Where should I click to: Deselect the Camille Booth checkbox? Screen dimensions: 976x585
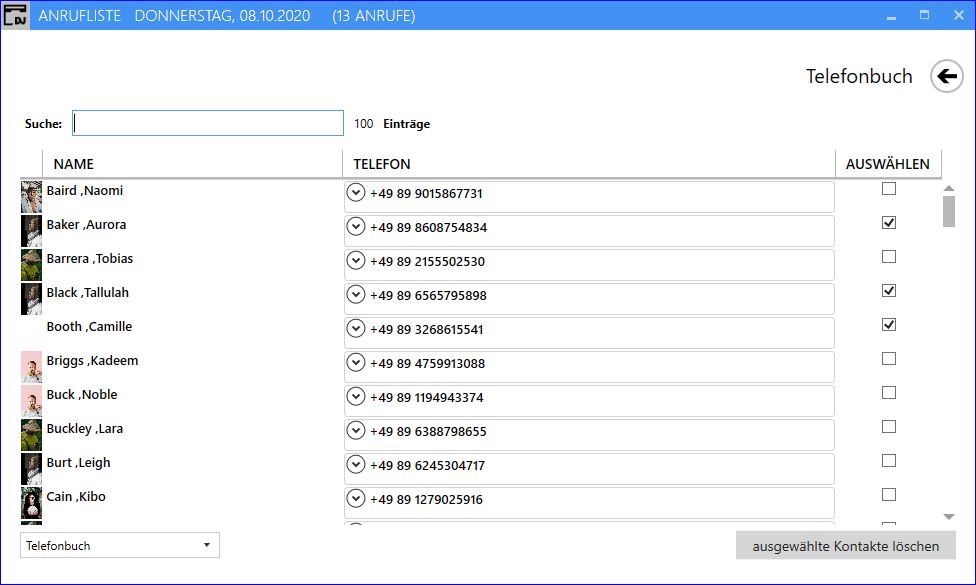889,324
